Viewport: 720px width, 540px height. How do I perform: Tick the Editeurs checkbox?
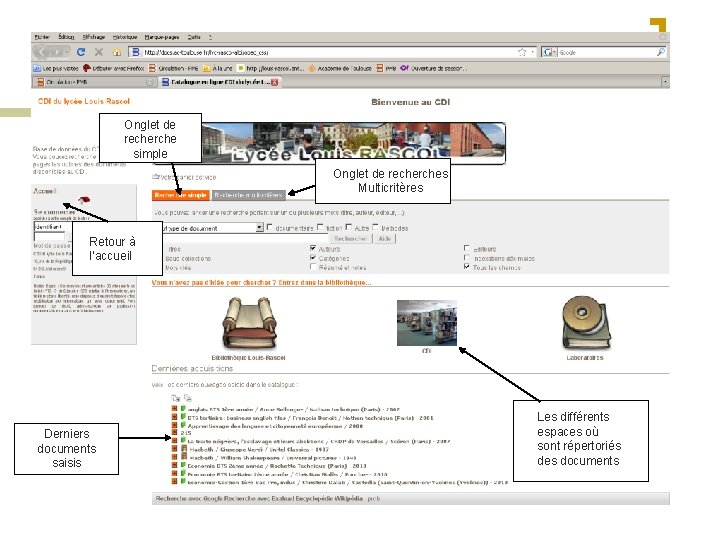point(467,248)
